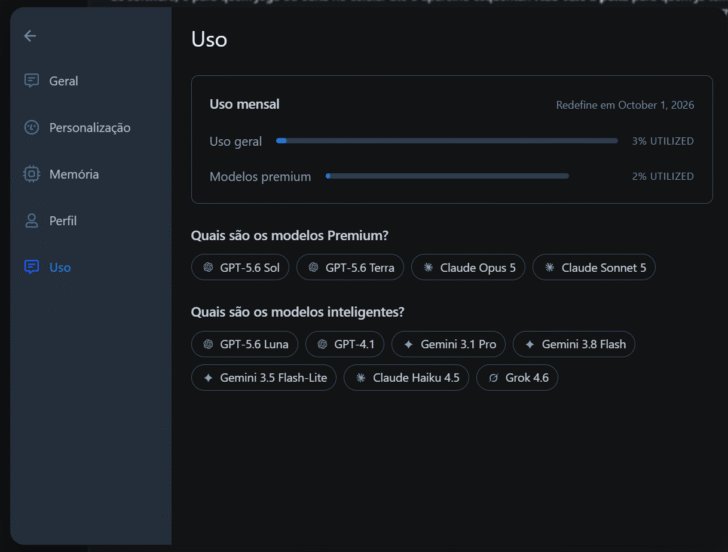728x552 pixels.
Task: Click the 'Uso geral' label
Action: (x=235, y=142)
